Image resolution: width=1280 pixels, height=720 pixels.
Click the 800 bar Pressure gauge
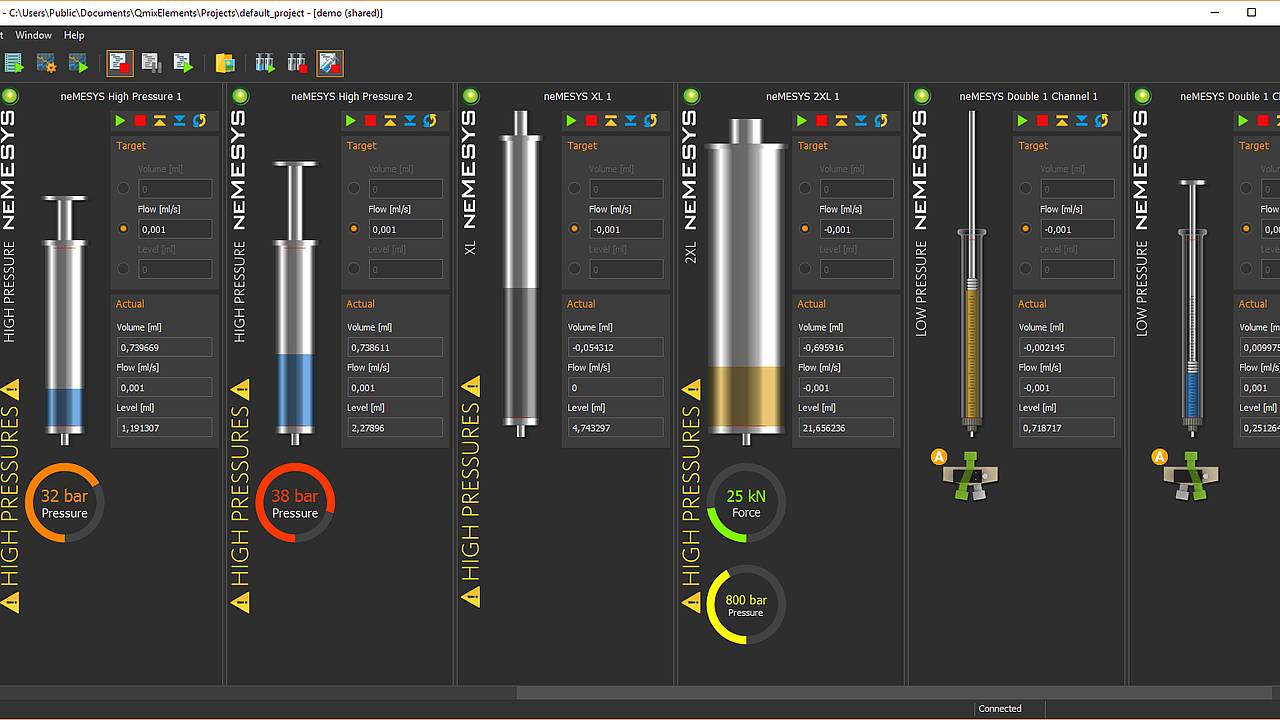pos(746,605)
